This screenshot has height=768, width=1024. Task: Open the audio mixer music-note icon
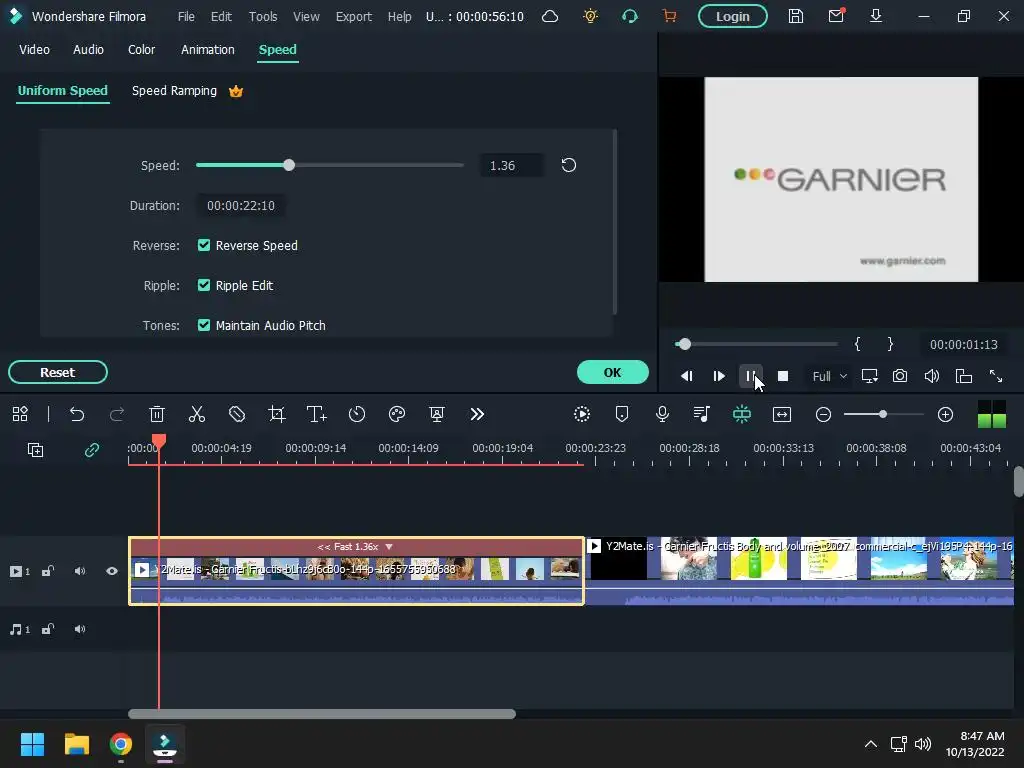[701, 414]
